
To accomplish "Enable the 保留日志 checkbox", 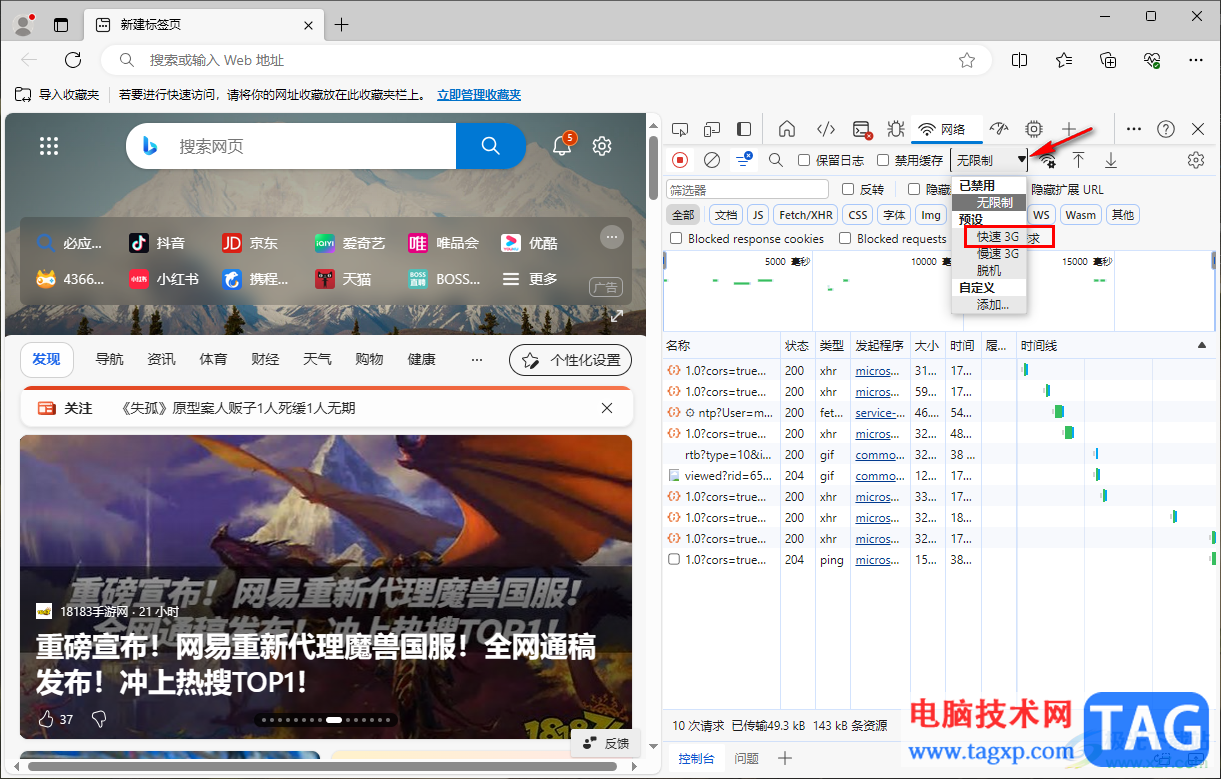I will pyautogui.click(x=804, y=160).
